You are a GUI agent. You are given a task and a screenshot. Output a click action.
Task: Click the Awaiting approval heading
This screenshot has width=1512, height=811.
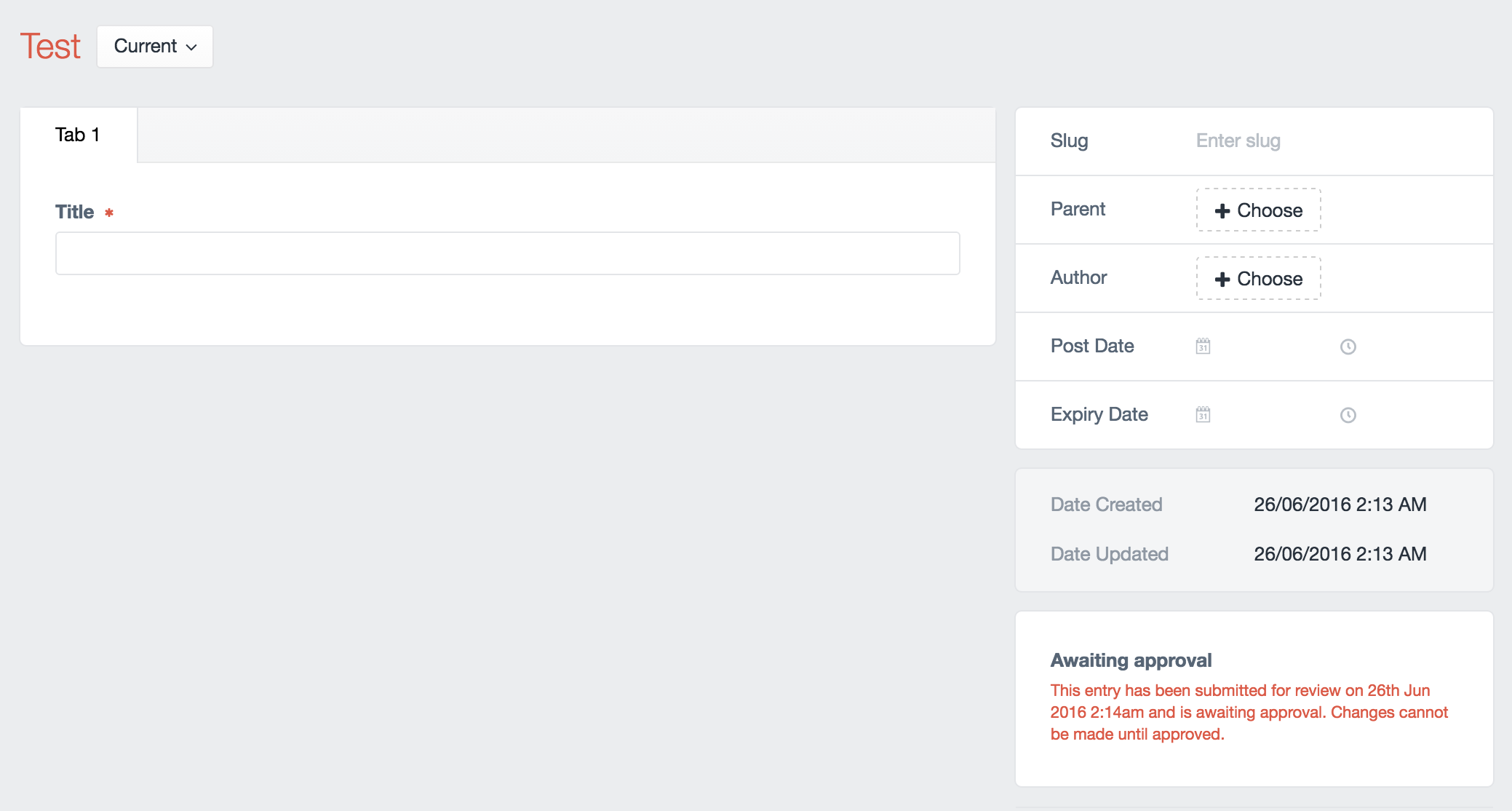pos(1131,660)
